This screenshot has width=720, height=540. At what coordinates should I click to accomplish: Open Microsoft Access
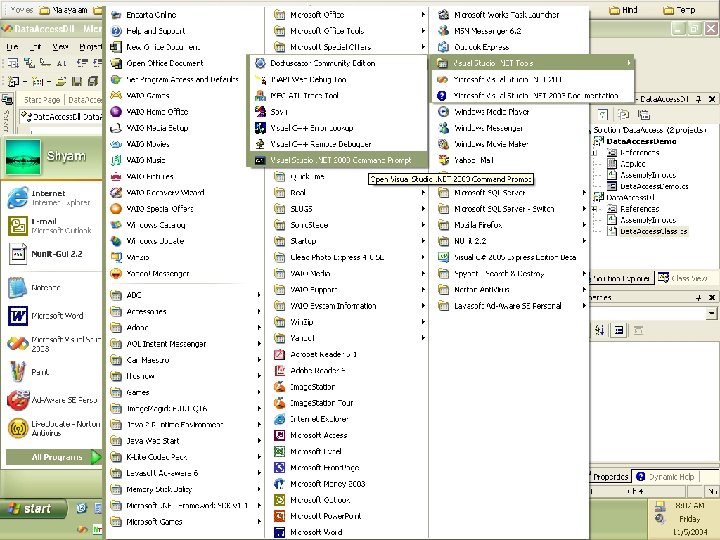[349, 435]
